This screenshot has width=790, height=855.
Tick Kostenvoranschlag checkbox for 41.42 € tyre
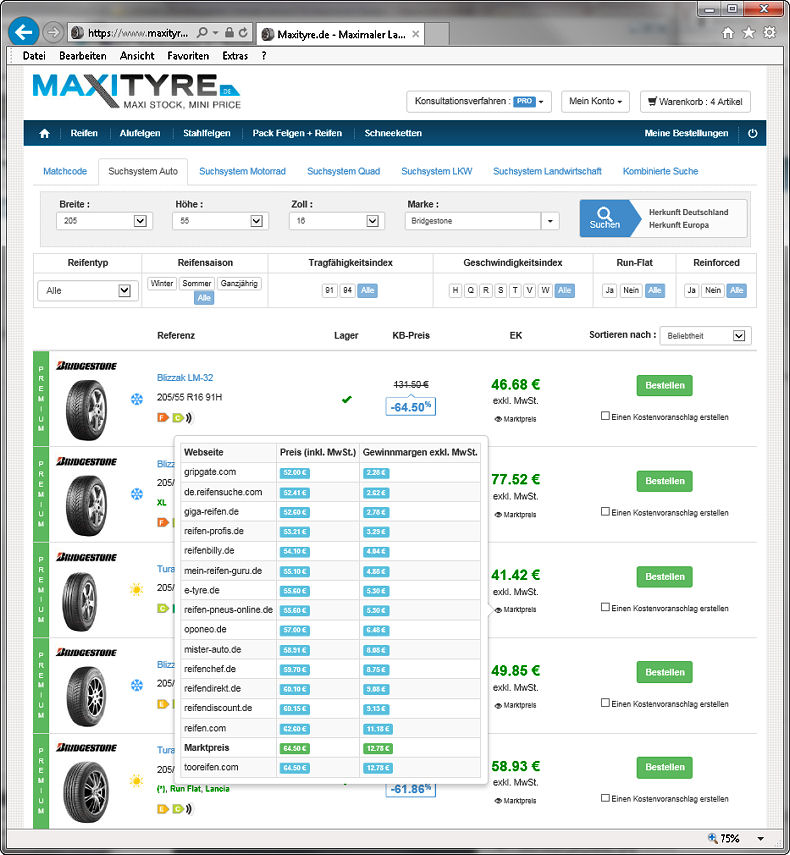pyautogui.click(x=605, y=607)
